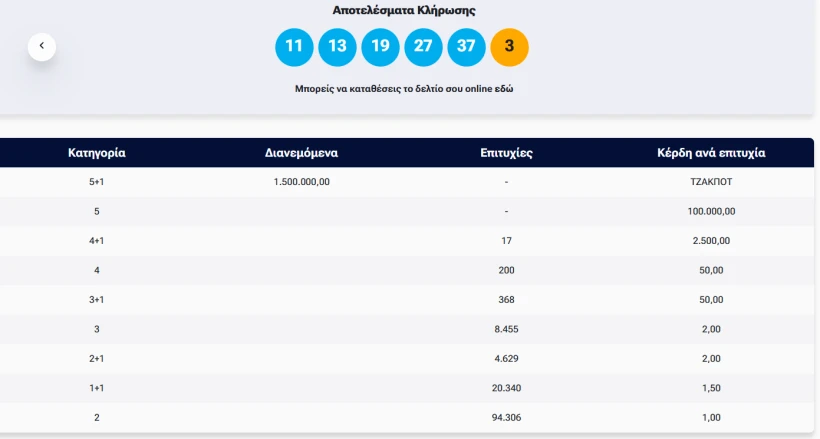Click the ΤΖΑΚΠΟΤ cell
Screen dimensions: 820x439
[711, 182]
